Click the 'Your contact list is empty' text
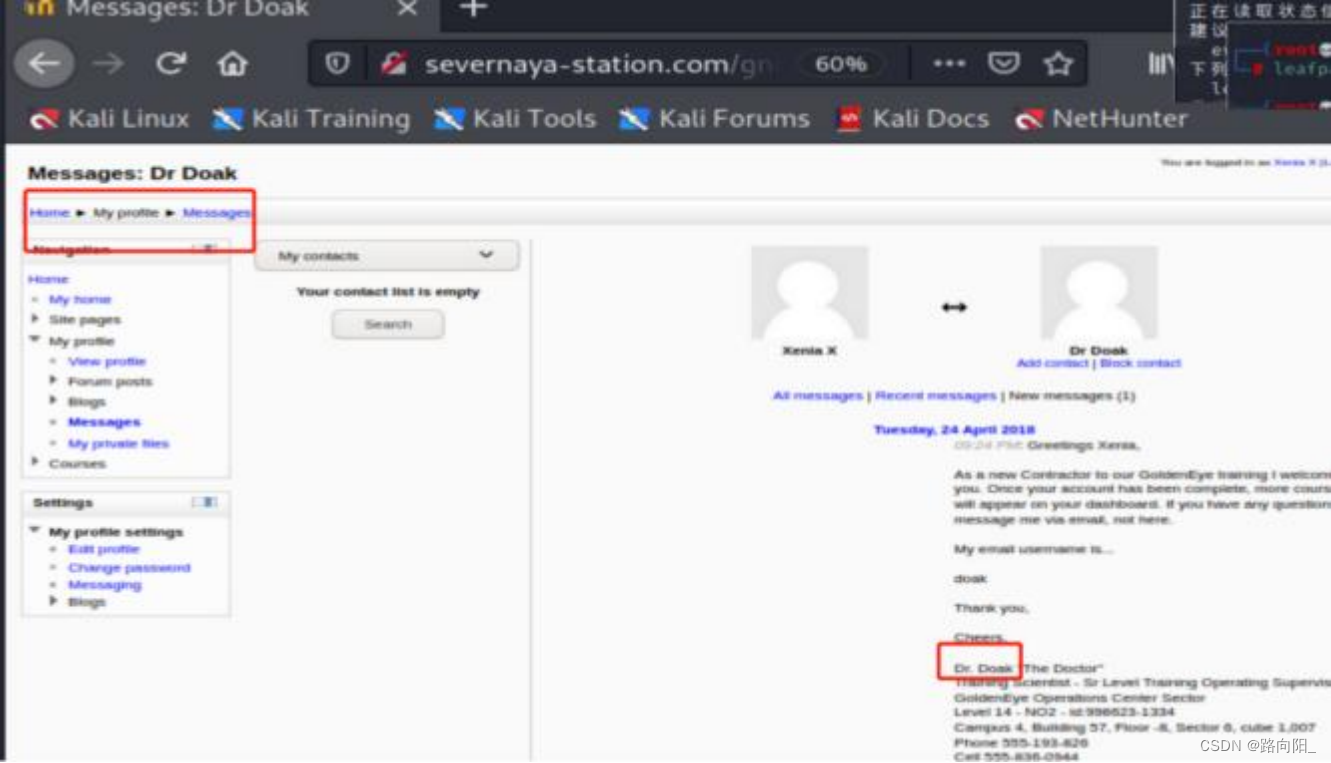The width and height of the screenshot is (1331, 763). (388, 292)
